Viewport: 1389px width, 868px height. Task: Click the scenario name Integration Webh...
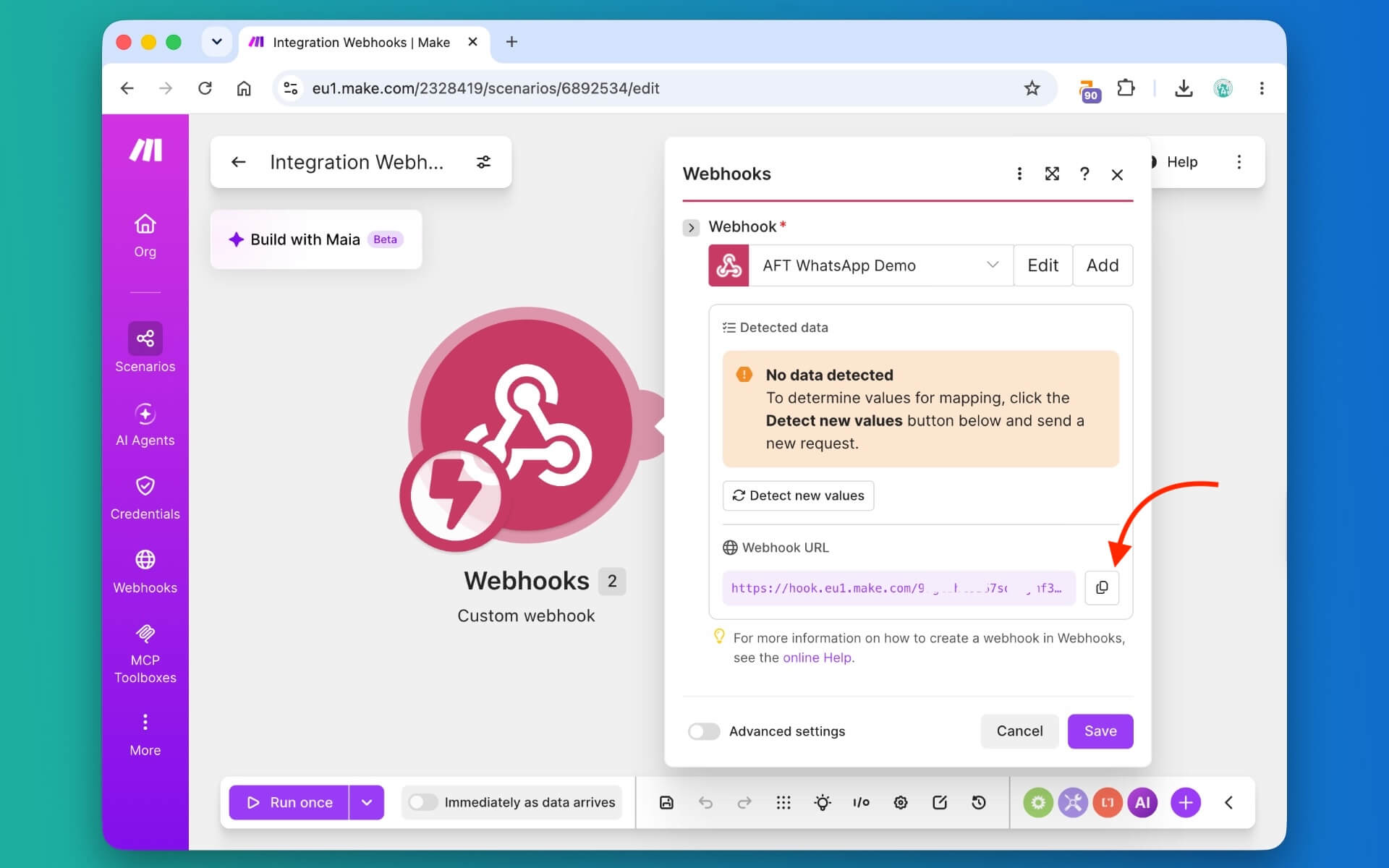(x=357, y=162)
